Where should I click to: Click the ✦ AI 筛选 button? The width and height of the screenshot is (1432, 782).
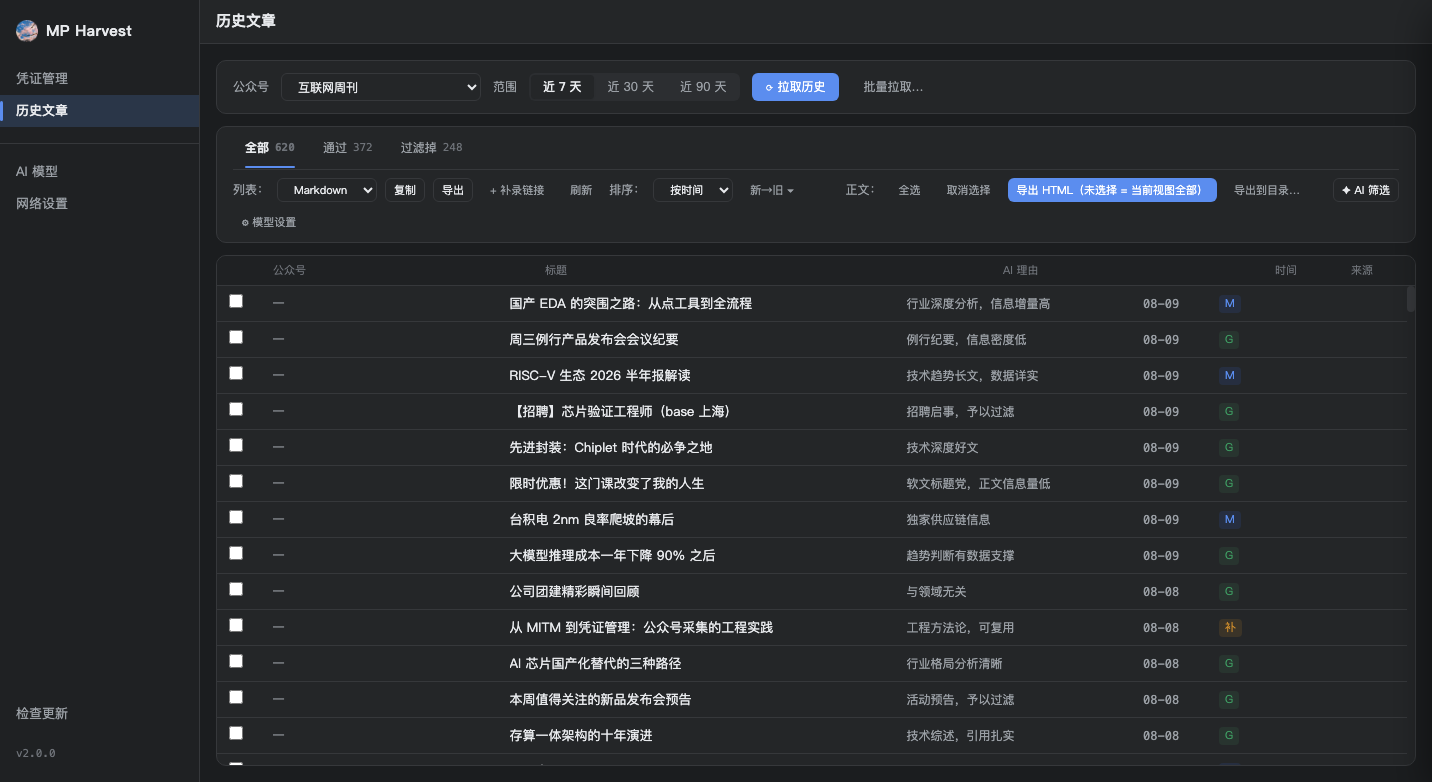click(1366, 190)
